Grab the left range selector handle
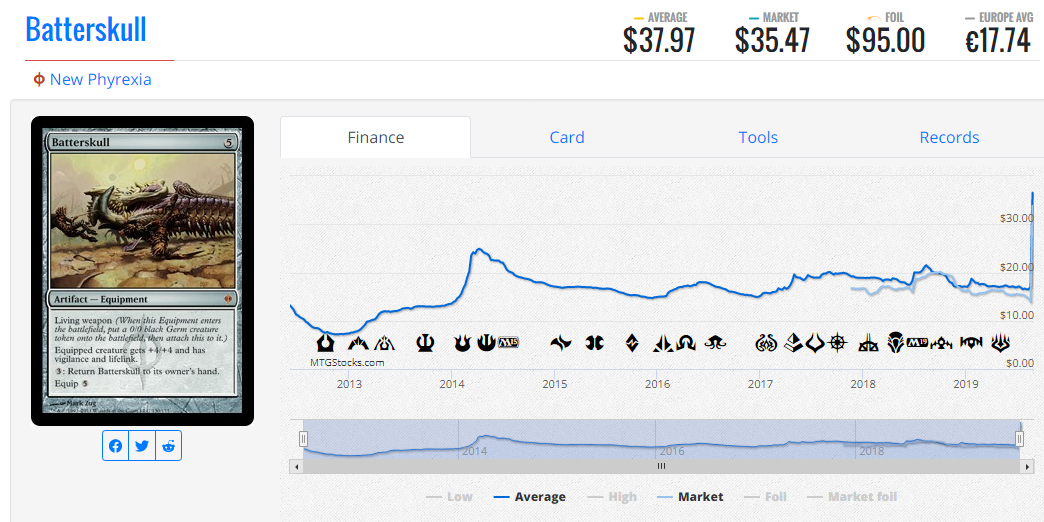The height and width of the screenshot is (522, 1044). pyautogui.click(x=304, y=439)
